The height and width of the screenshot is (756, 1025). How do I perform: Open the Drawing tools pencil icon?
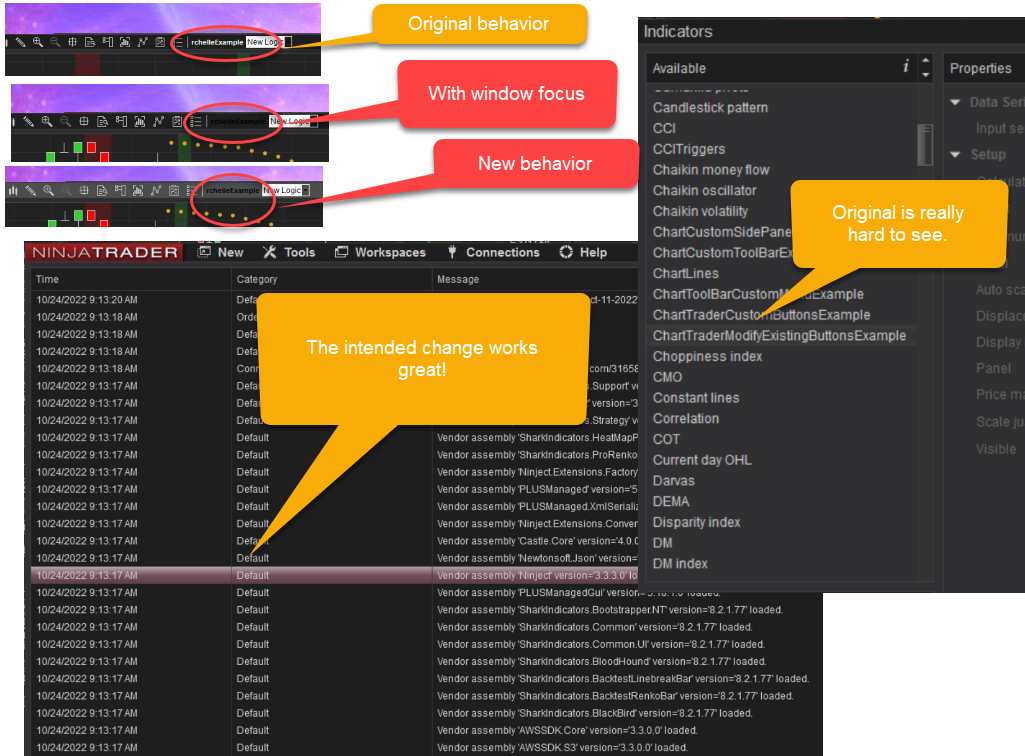point(31,189)
